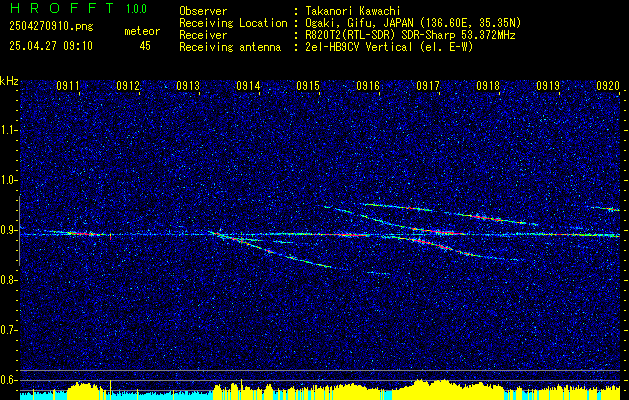Image resolution: width=629 pixels, height=400 pixels.
Task: Click the 0912 time marker
Action: coord(128,85)
